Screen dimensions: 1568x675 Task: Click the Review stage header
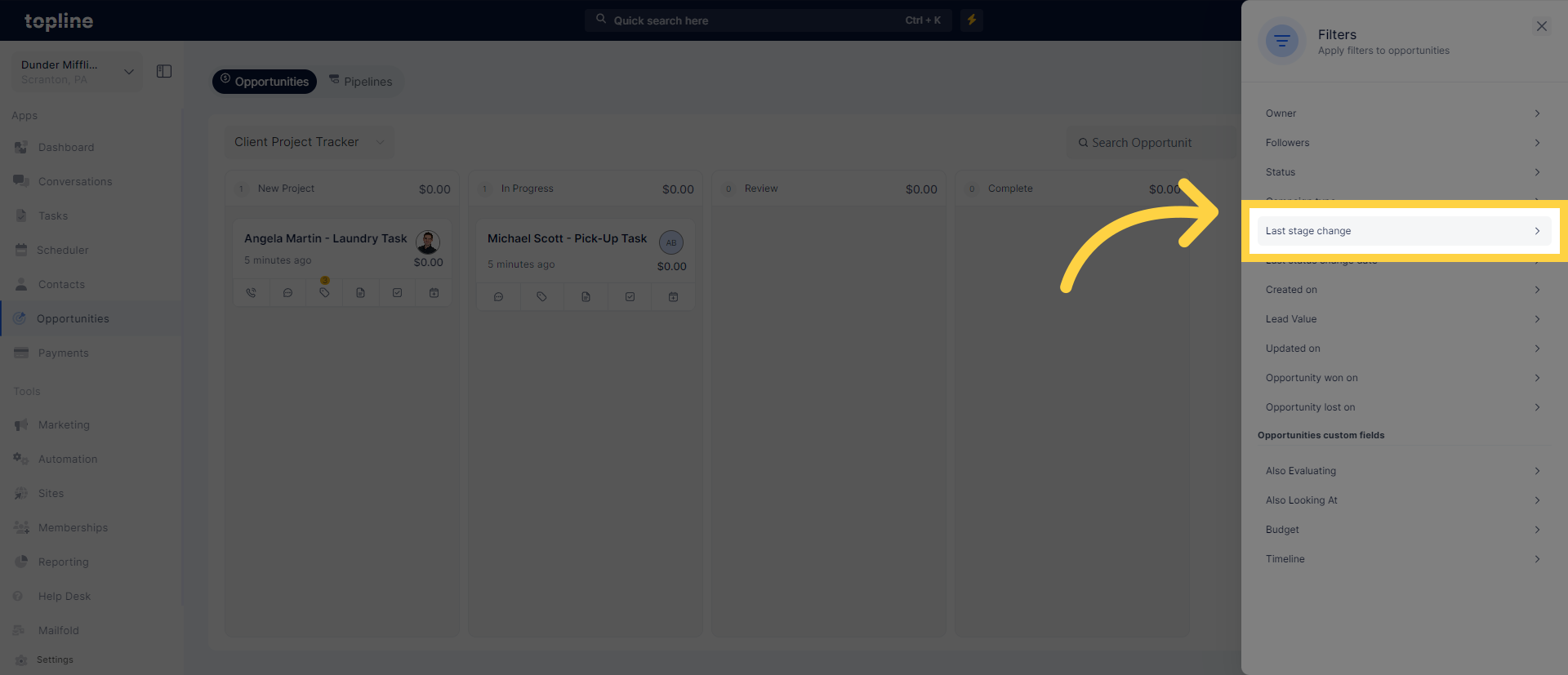pyautogui.click(x=829, y=189)
